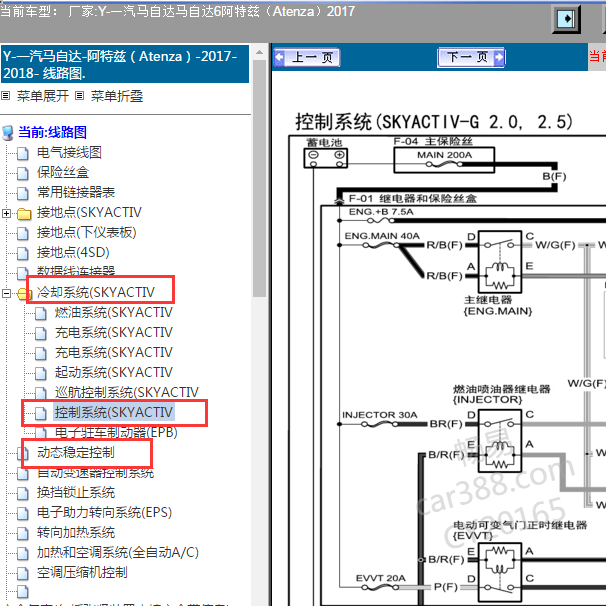Click the left sidebar scrollbar thumb
This screenshot has width=606, height=606.
coord(260,178)
